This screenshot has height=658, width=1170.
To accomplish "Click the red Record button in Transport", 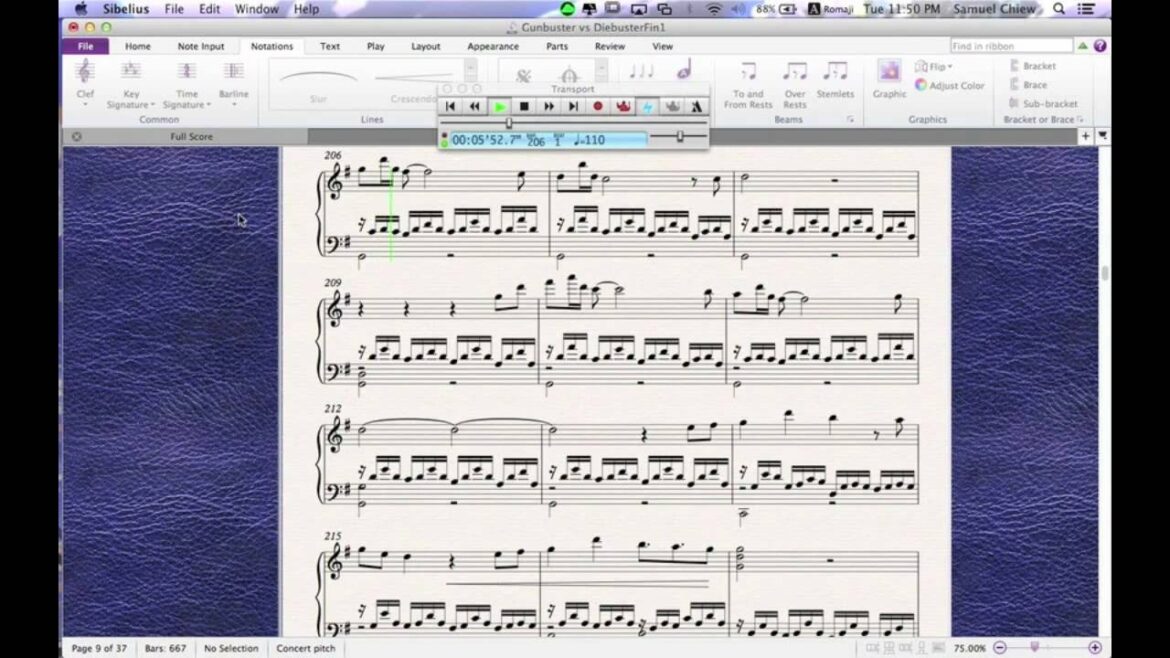I will click(598, 106).
